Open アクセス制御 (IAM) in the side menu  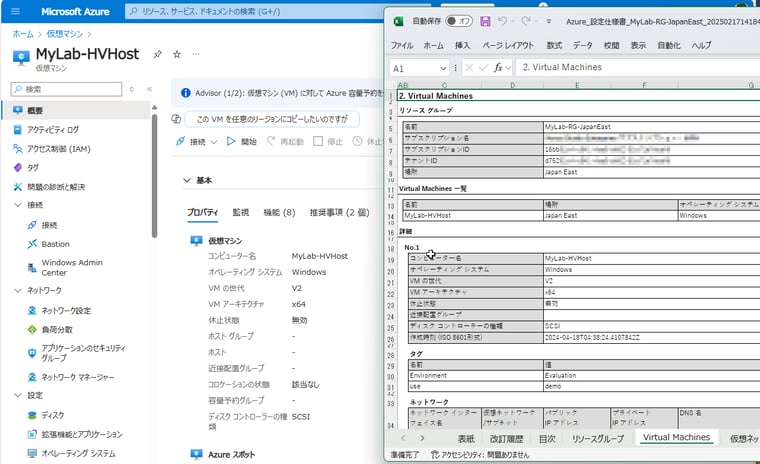(58, 149)
